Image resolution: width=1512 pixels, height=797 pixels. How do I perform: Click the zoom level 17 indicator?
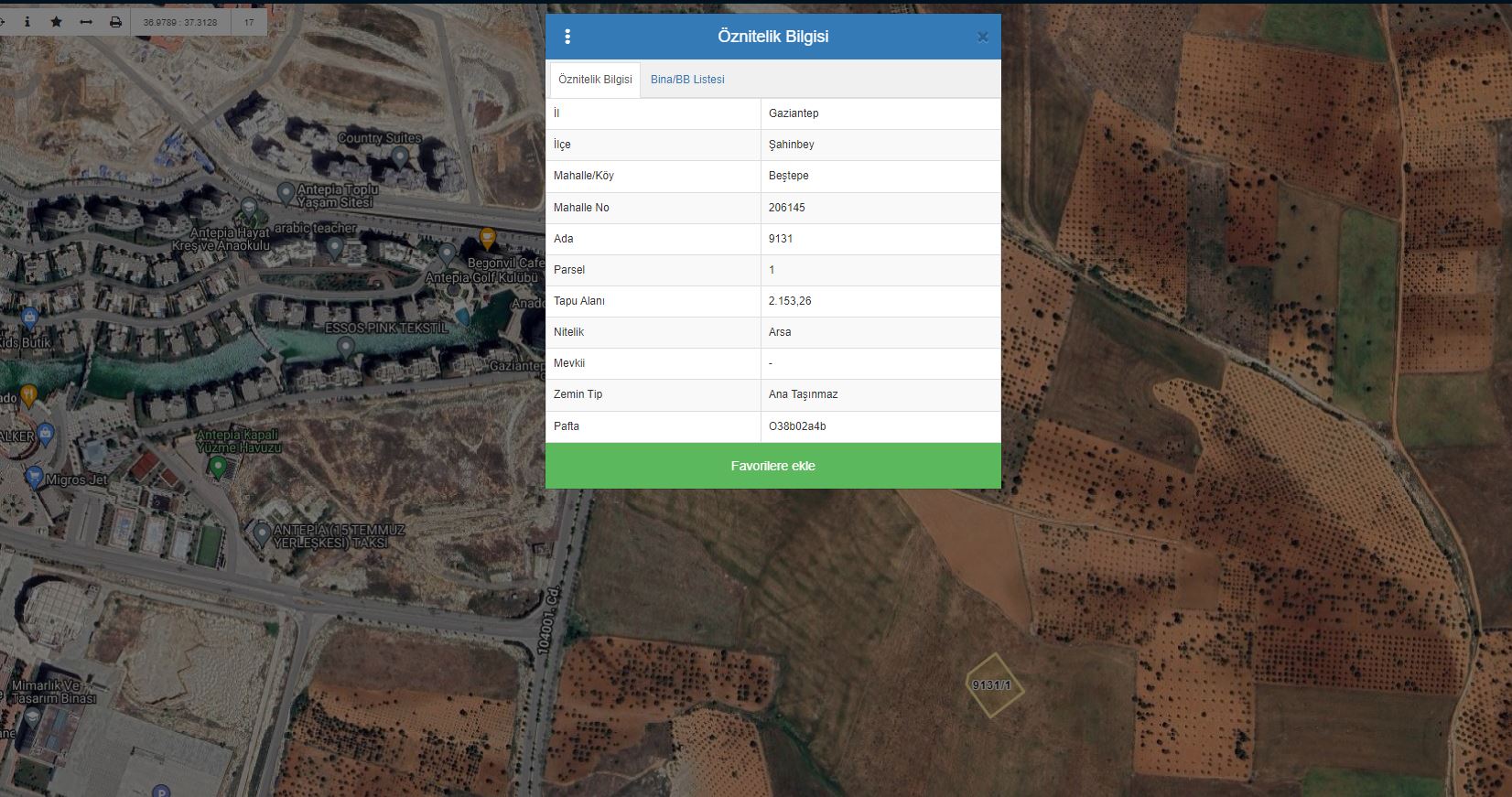(x=249, y=22)
